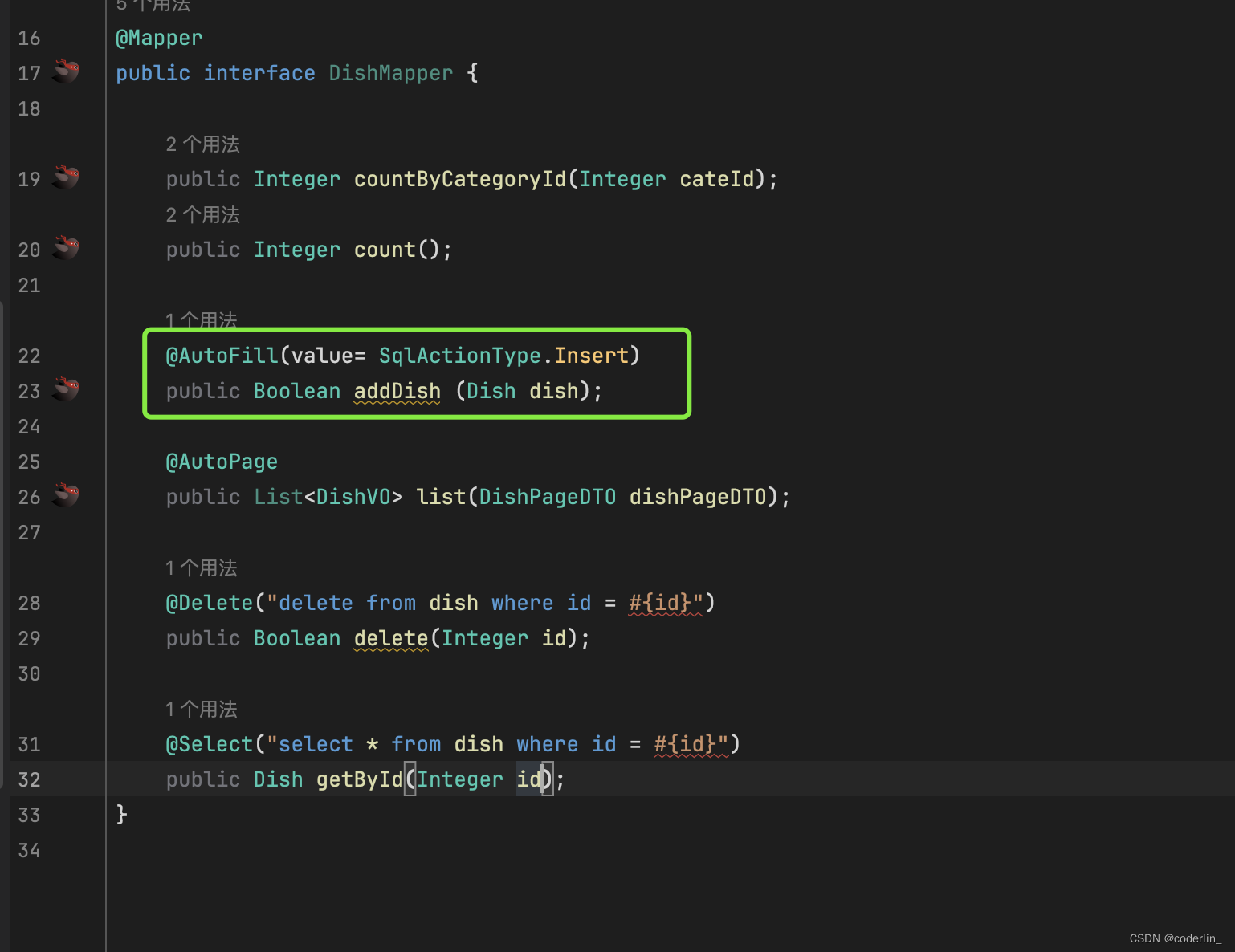Click the @Select annotation

(x=210, y=744)
